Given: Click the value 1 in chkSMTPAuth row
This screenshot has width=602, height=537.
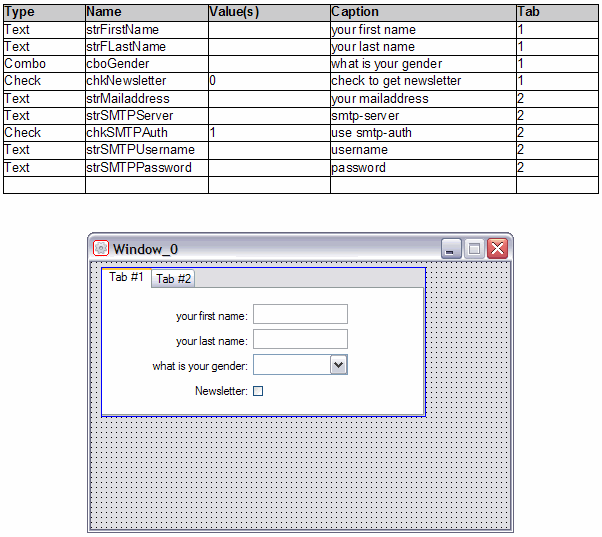Looking at the screenshot, I should 269,133.
